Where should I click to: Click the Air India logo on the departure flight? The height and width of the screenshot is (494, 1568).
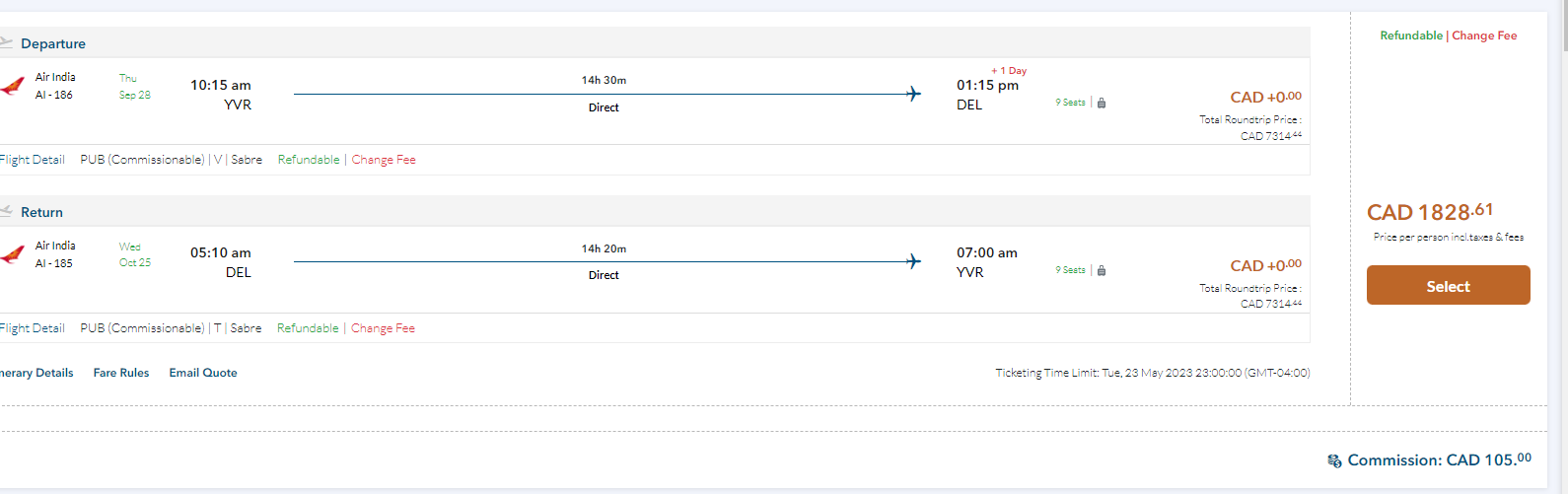(x=12, y=86)
